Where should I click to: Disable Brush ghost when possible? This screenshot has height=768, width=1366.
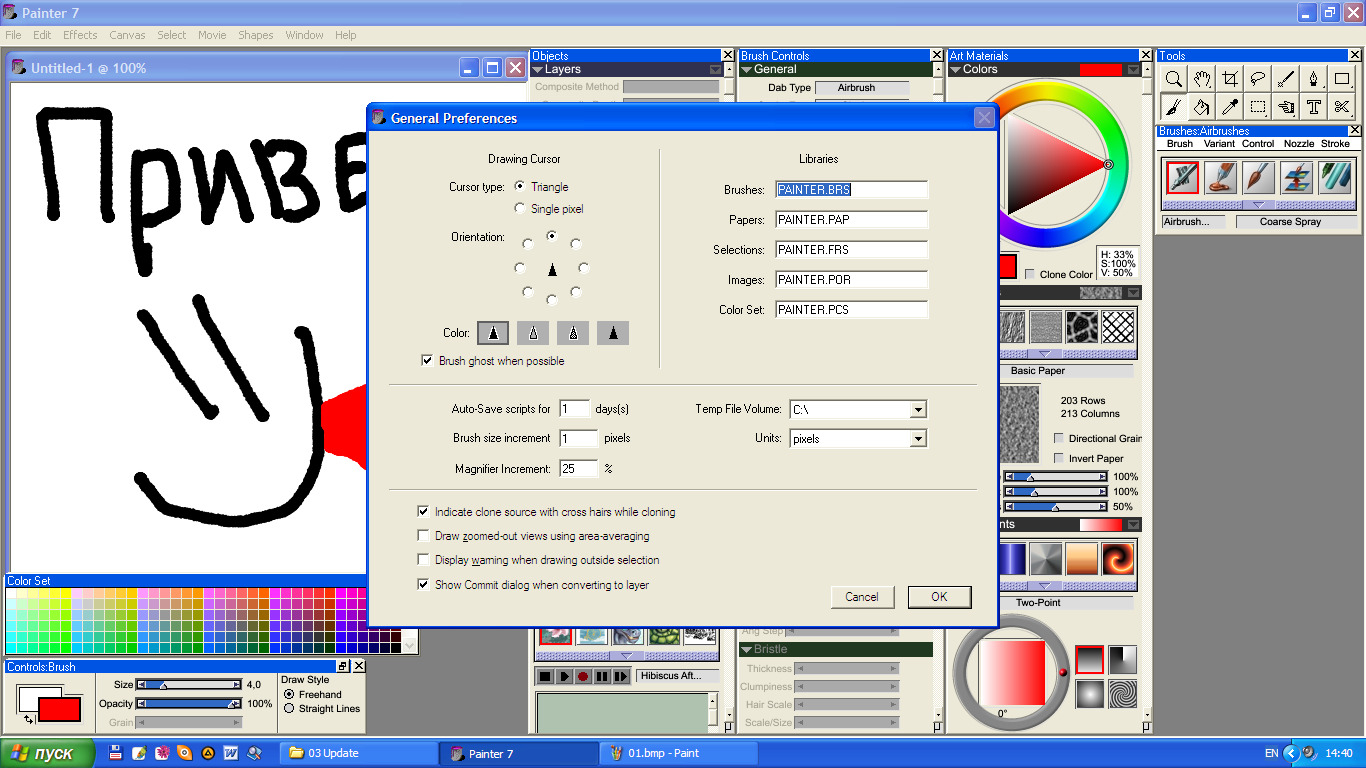pyautogui.click(x=427, y=361)
